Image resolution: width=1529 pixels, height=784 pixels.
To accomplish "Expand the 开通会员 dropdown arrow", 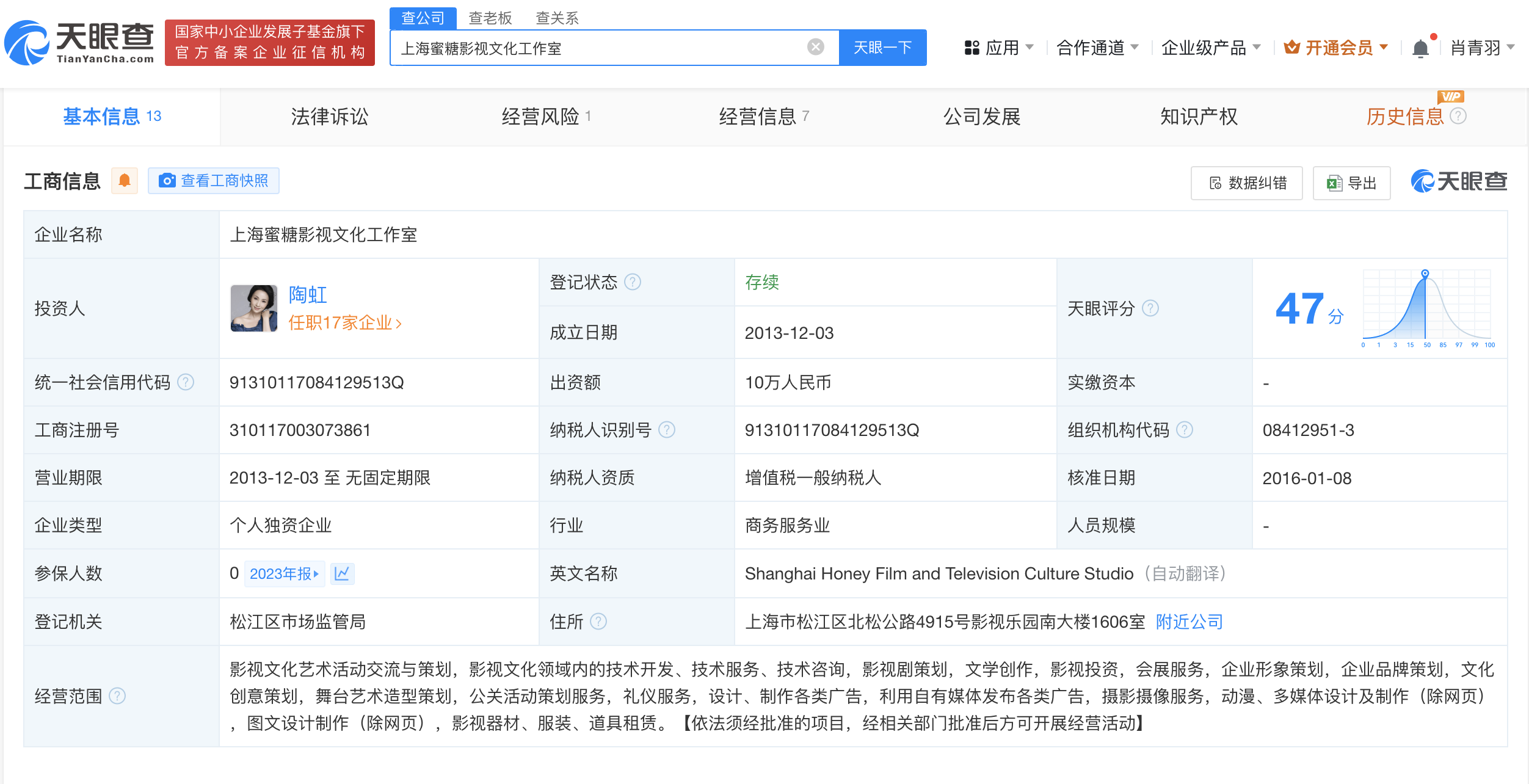I will click(x=1384, y=47).
